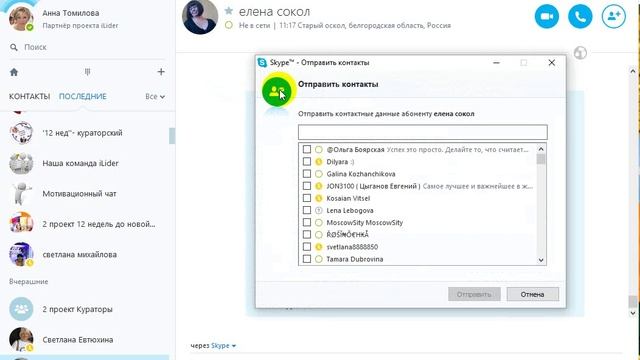Open 2 проект Кураторы group icon

21,309
